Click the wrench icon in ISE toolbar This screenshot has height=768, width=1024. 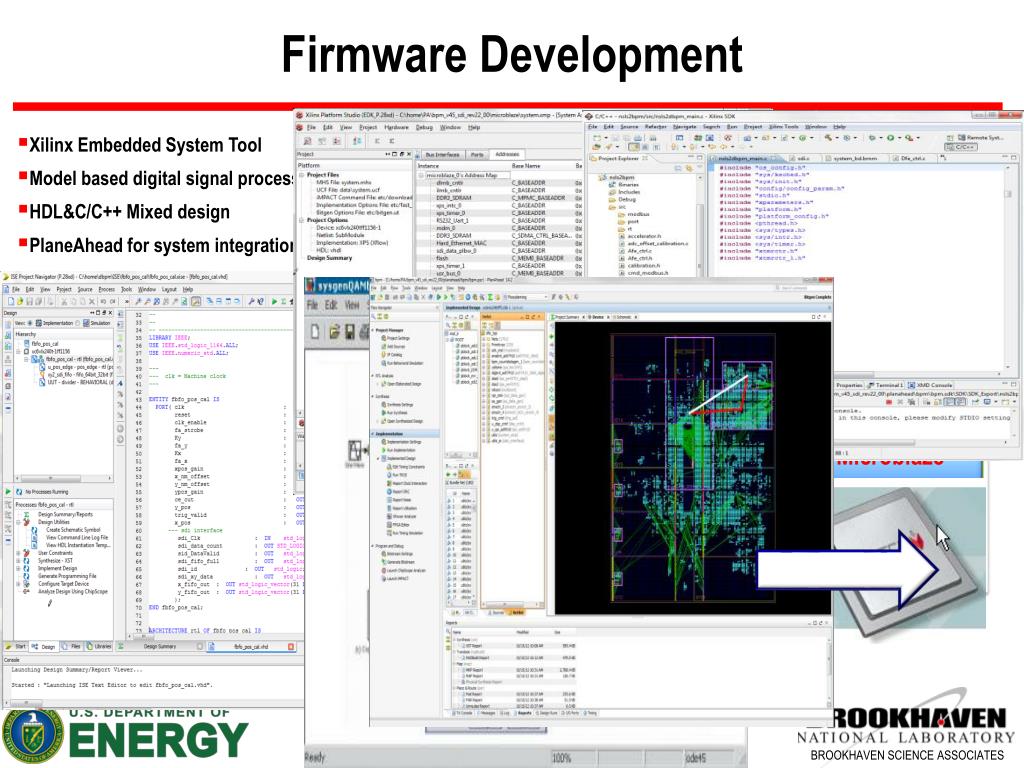tap(251, 302)
